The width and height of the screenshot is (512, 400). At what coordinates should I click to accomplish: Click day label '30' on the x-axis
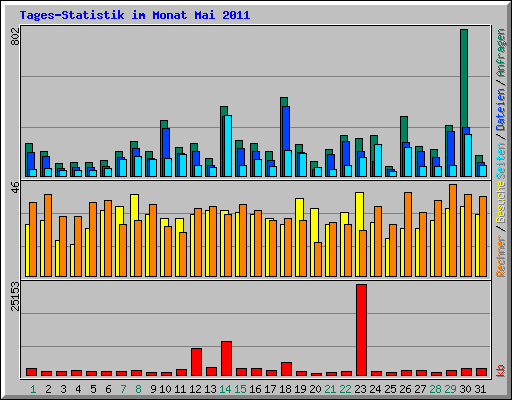[x=465, y=389]
